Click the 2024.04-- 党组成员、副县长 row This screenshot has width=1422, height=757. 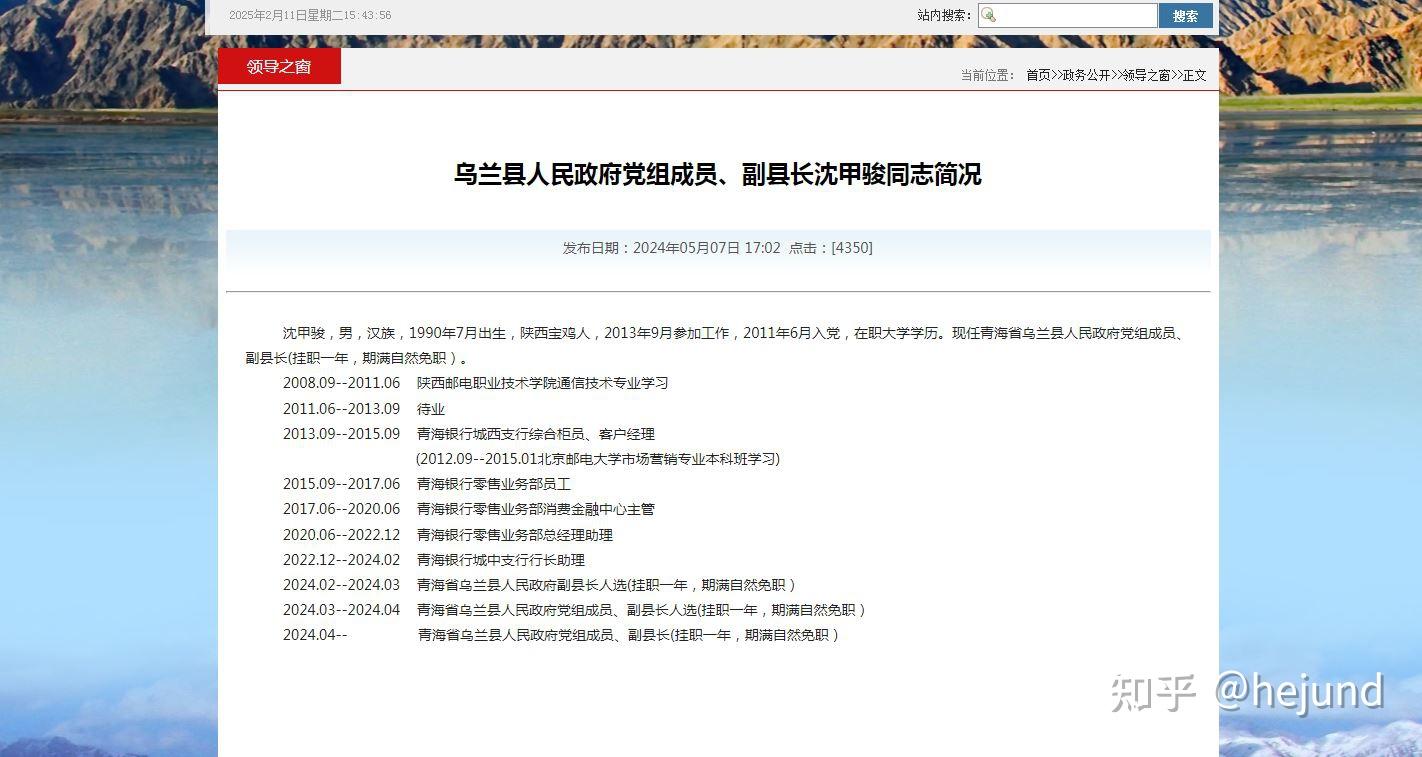tap(561, 635)
